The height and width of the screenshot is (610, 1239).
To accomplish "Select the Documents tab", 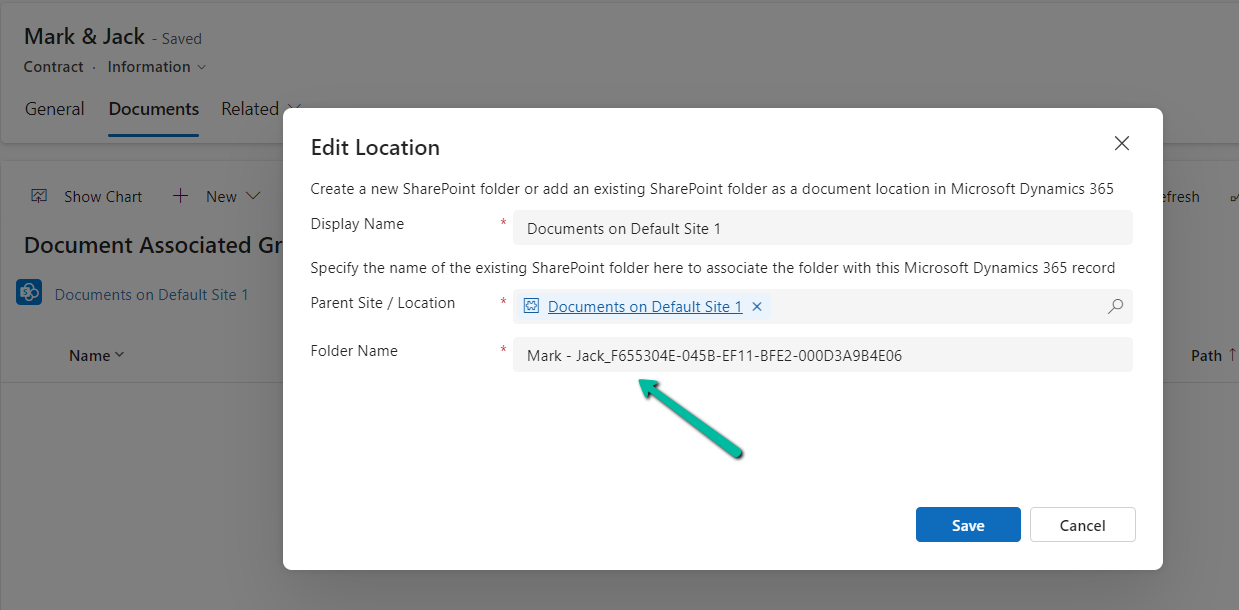I will click(x=154, y=109).
